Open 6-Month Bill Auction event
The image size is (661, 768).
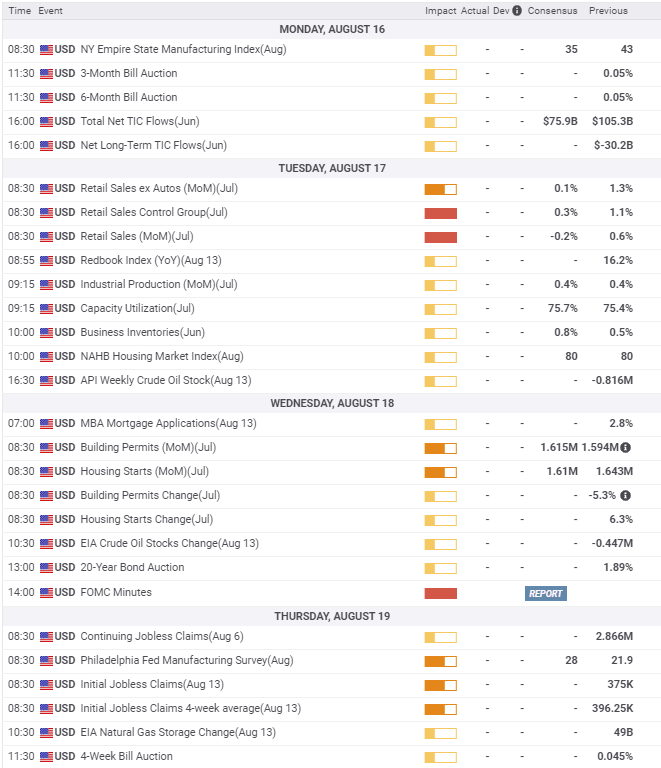pos(129,97)
